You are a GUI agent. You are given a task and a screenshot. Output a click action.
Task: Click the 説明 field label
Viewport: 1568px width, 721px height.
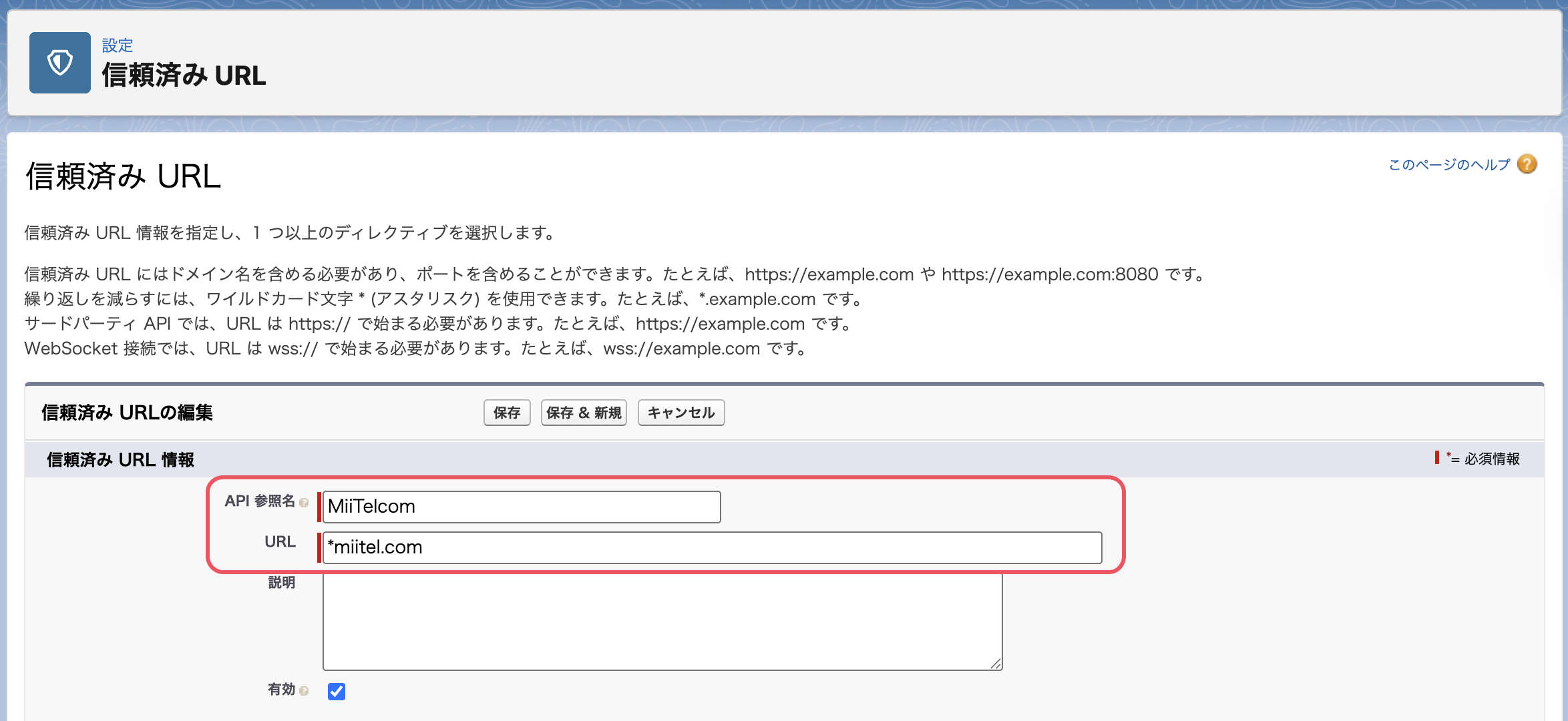pyautogui.click(x=282, y=582)
